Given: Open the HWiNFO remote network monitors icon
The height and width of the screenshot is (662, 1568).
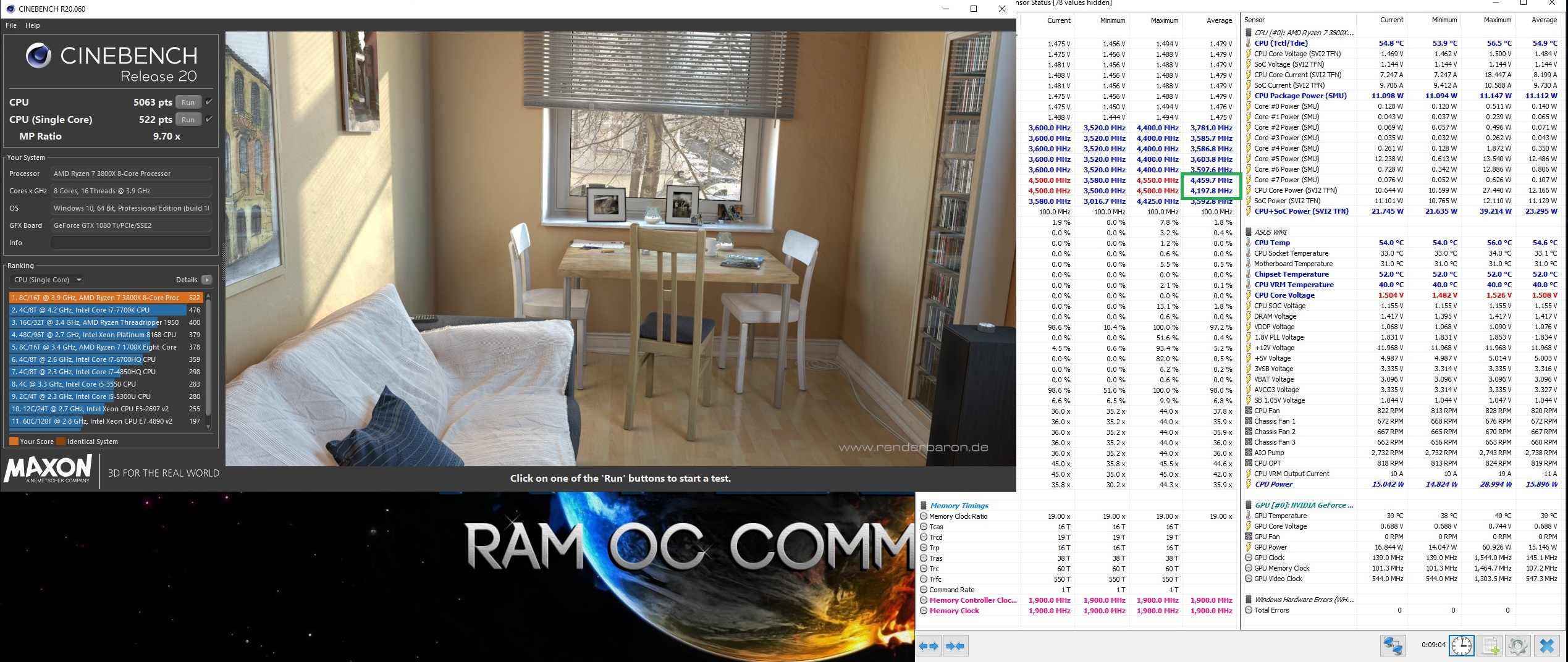Looking at the screenshot, I should [x=1393, y=645].
